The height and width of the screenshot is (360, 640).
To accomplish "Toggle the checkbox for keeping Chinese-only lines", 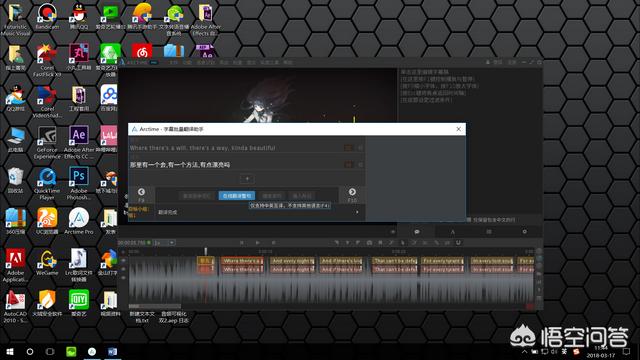I will [x=469, y=220].
